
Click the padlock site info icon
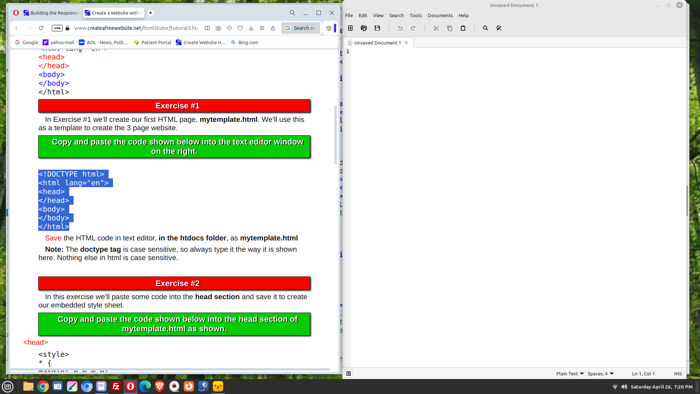point(67,28)
